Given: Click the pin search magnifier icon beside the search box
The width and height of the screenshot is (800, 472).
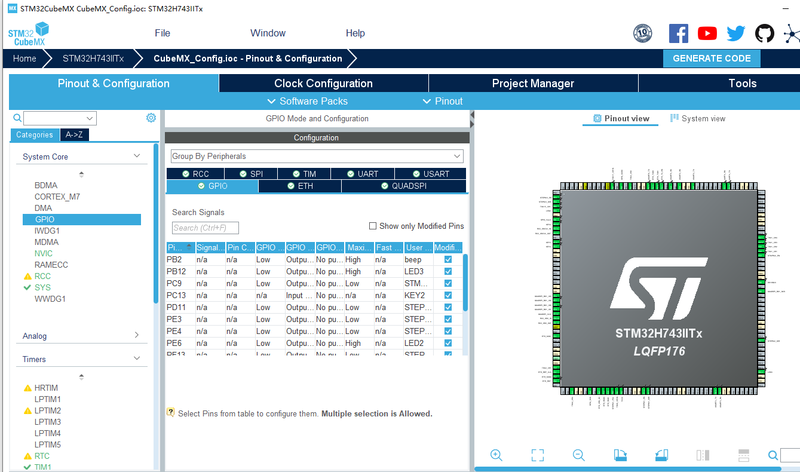Looking at the screenshot, I should click(773, 455).
